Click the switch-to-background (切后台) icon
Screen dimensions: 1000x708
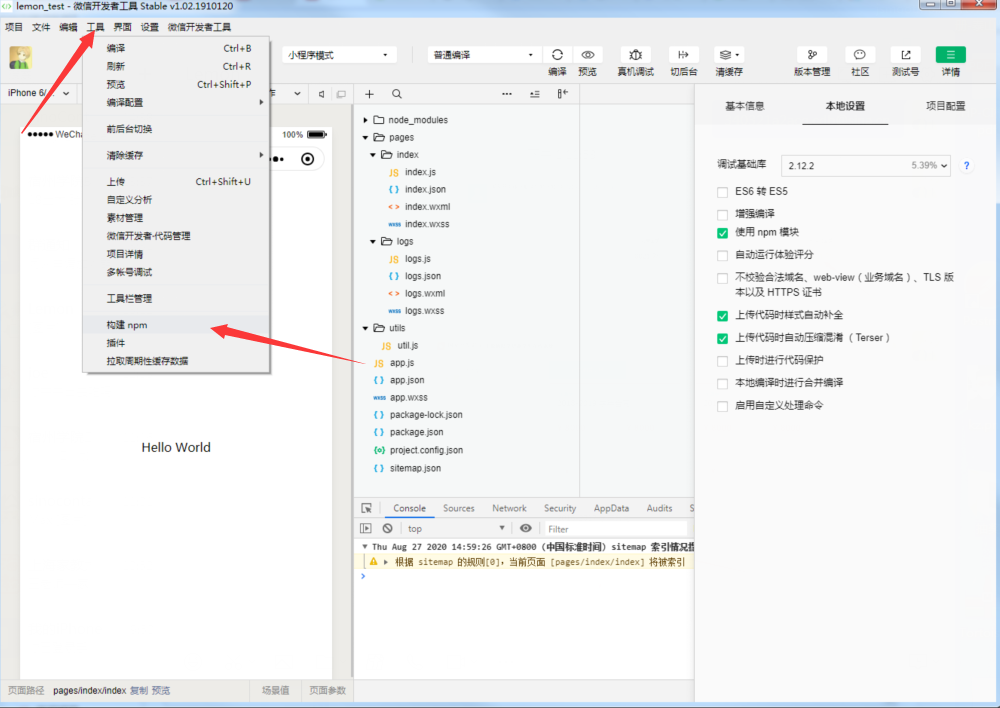[x=683, y=55]
